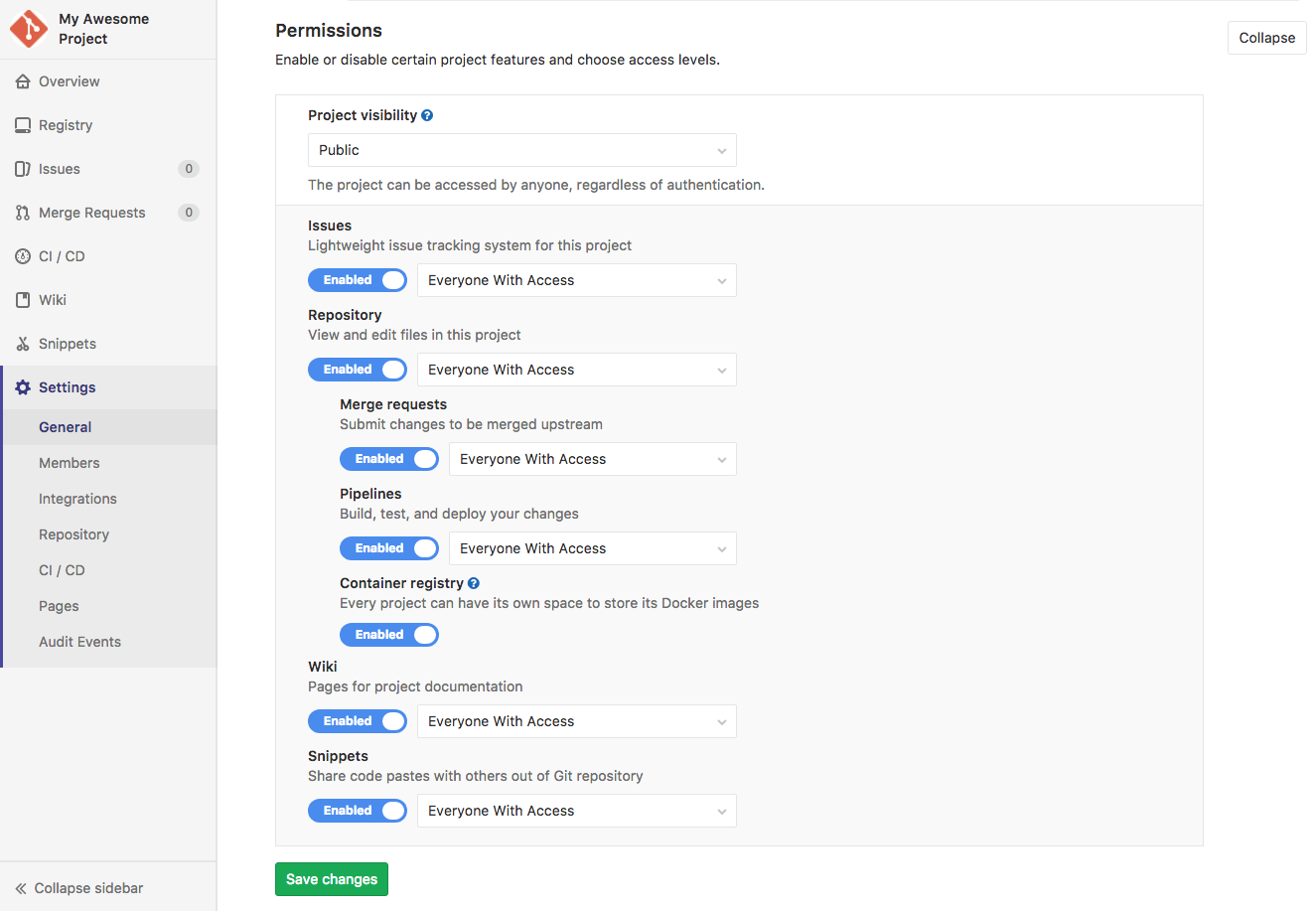Switch to the Members settings page
1316x911 pixels.
(69, 463)
